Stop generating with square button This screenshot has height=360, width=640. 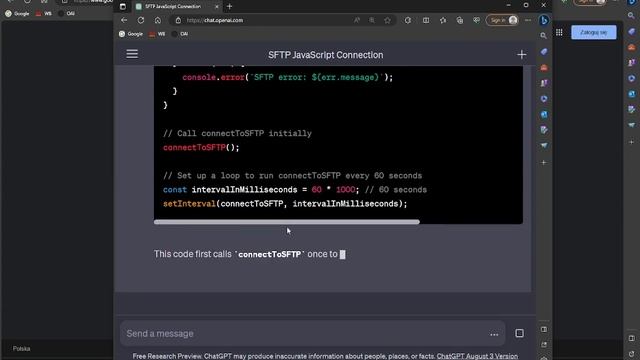[x=519, y=333]
